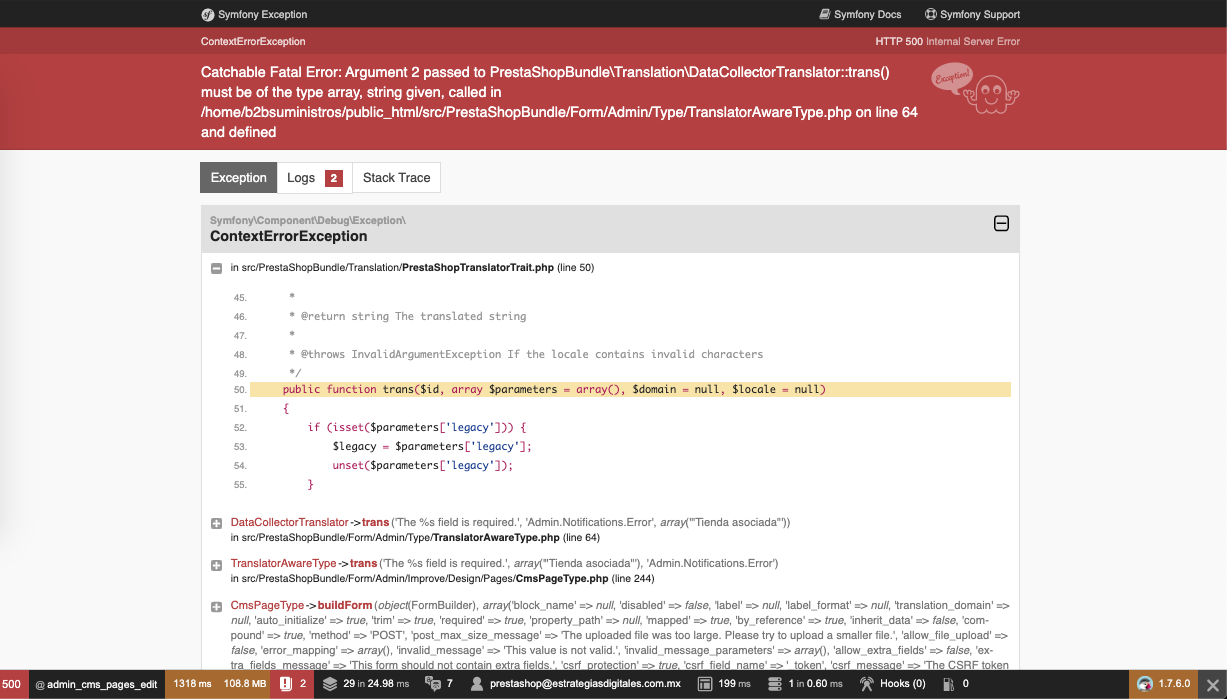Click code line 52 with isset($parameters['legacy'])
1227x699 pixels.
click(417, 427)
